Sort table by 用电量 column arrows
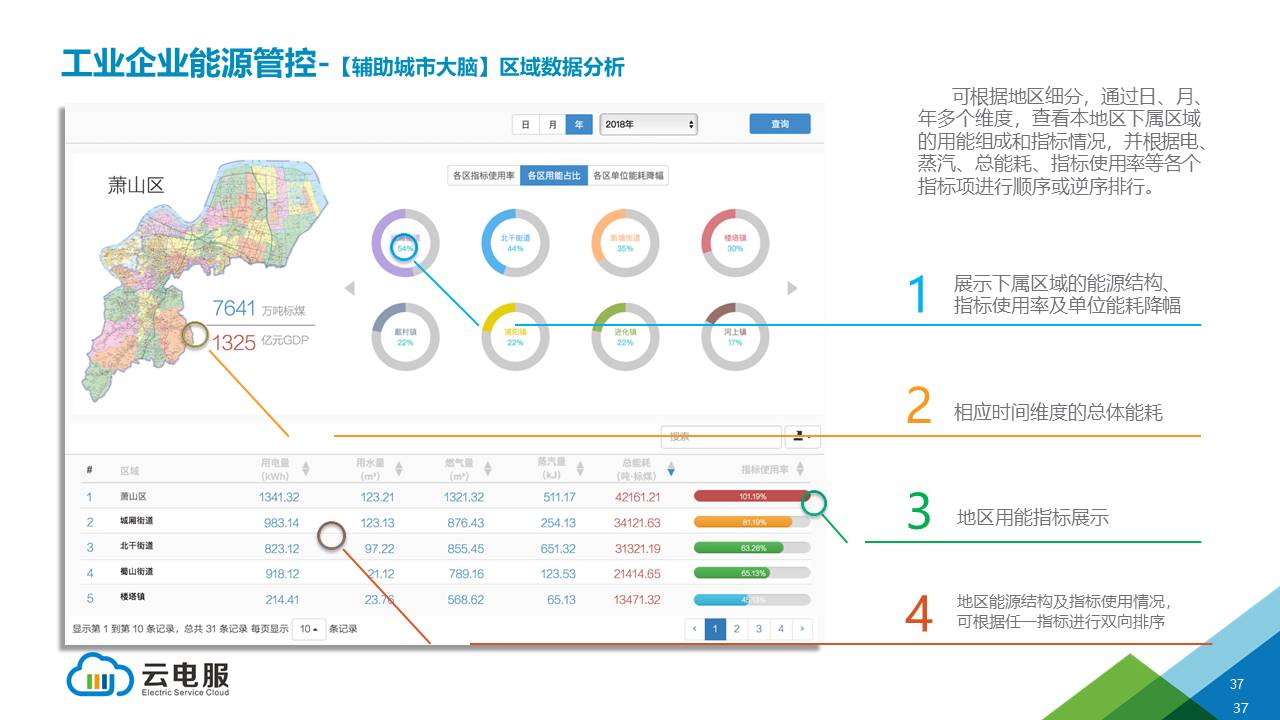Viewport: 1280px width, 720px height. tap(306, 469)
